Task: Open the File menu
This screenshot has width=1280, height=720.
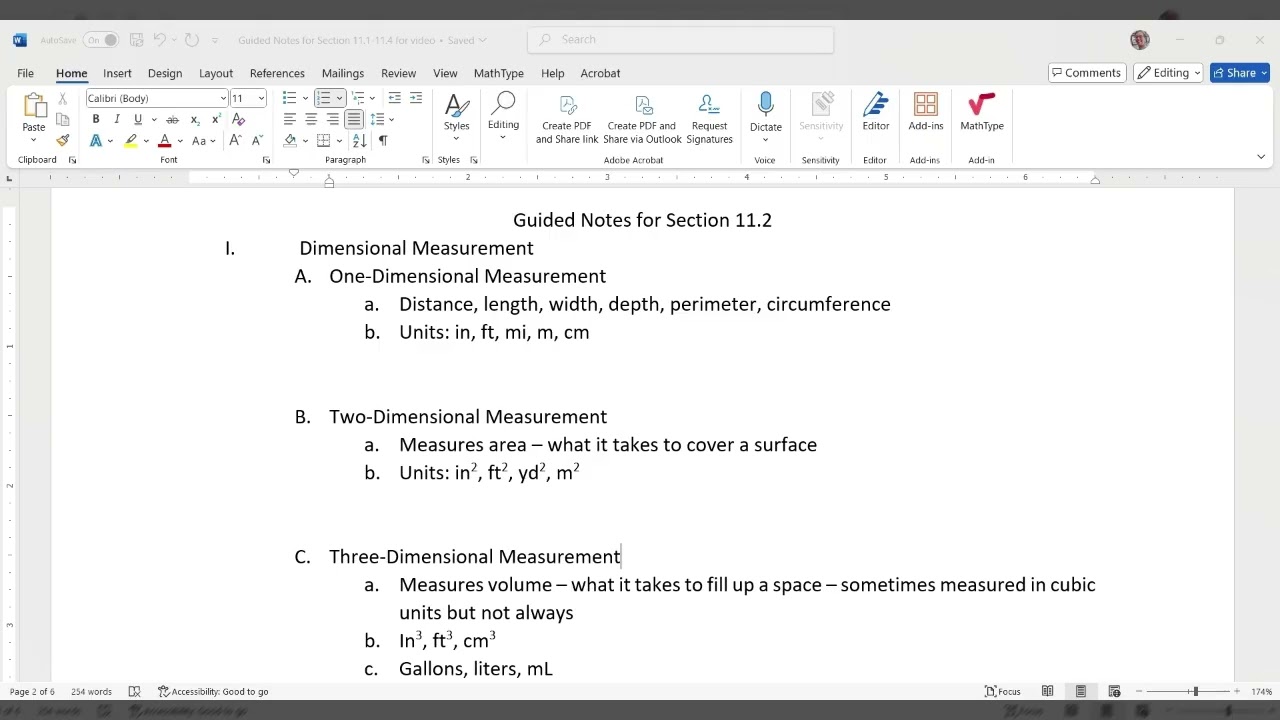Action: (x=25, y=73)
